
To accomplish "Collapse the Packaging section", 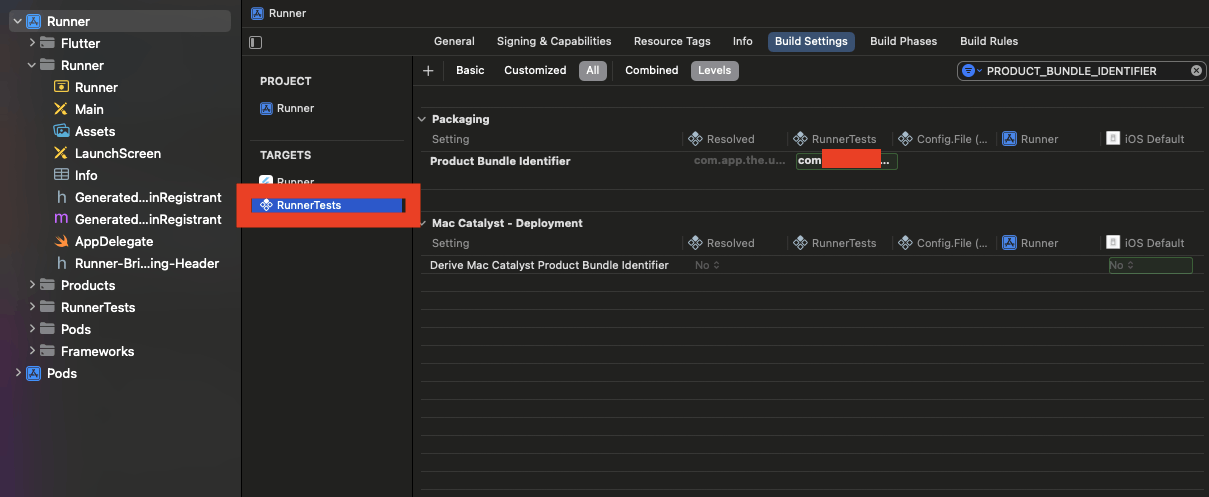I will coord(422,119).
